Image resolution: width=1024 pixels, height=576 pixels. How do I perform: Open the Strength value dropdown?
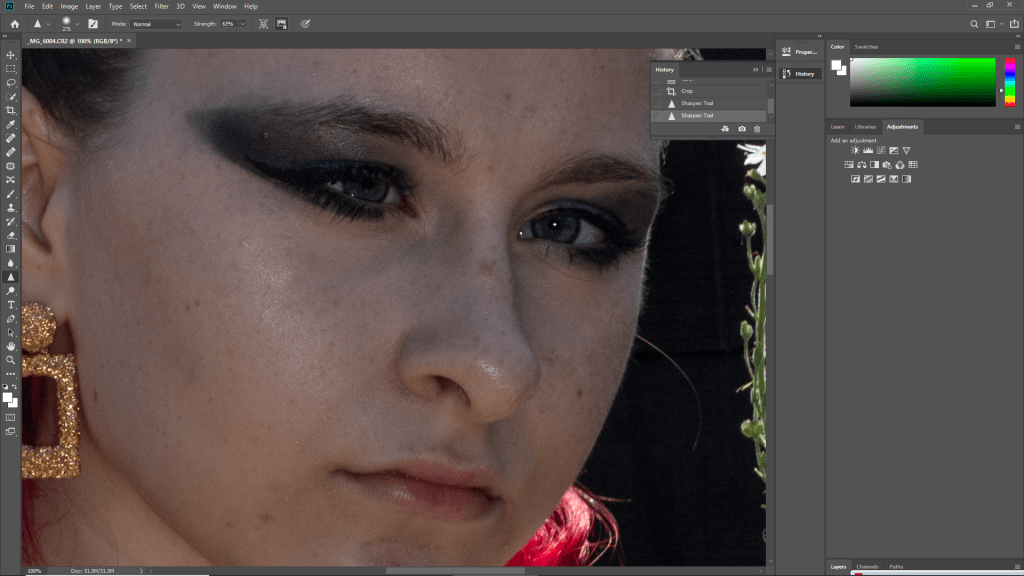coord(242,23)
